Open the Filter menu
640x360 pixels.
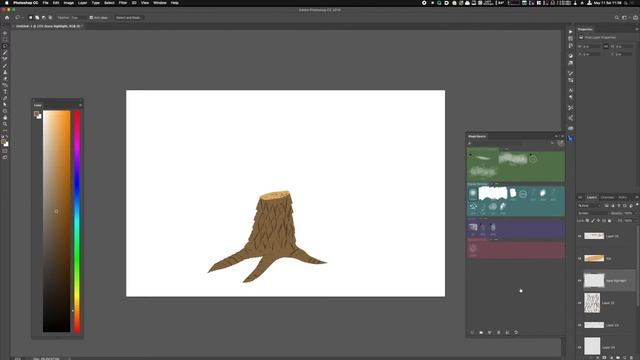click(123, 3)
